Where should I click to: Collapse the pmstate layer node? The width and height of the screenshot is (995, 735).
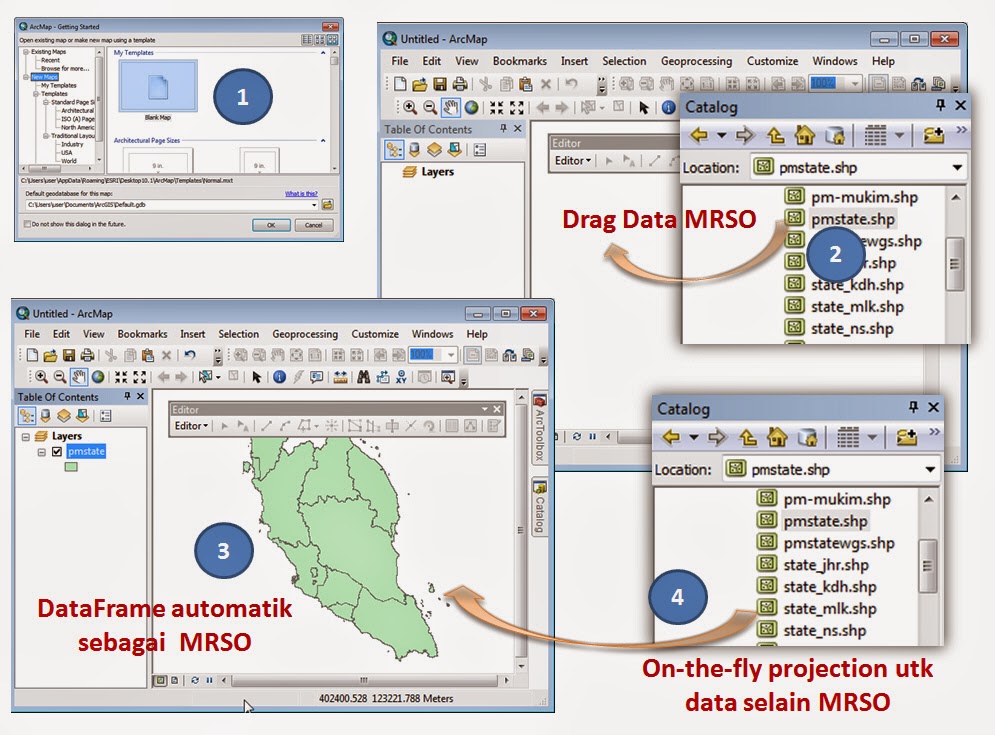point(41,452)
